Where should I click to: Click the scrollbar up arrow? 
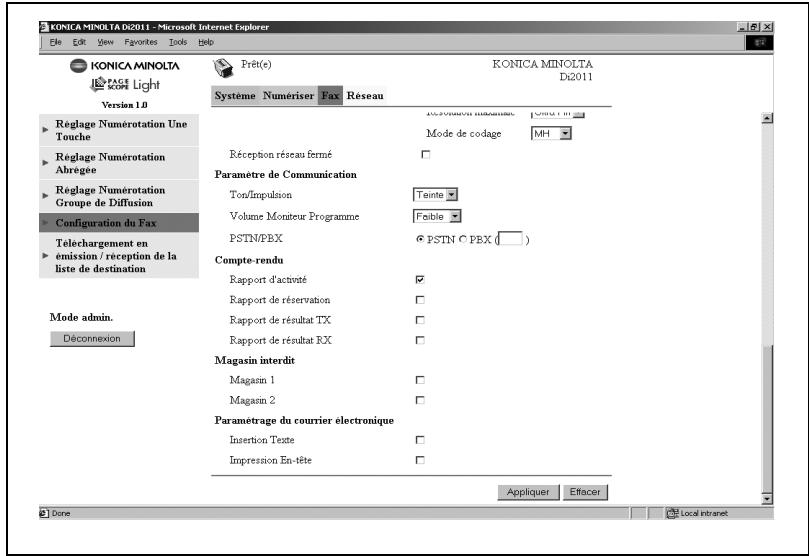(x=767, y=118)
